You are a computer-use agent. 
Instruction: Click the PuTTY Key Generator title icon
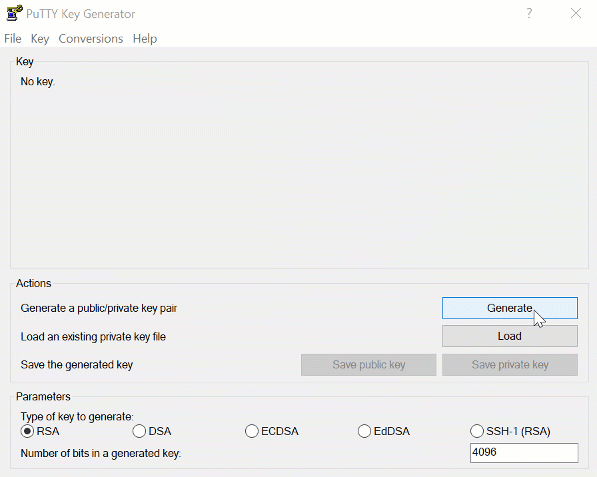[14, 13]
